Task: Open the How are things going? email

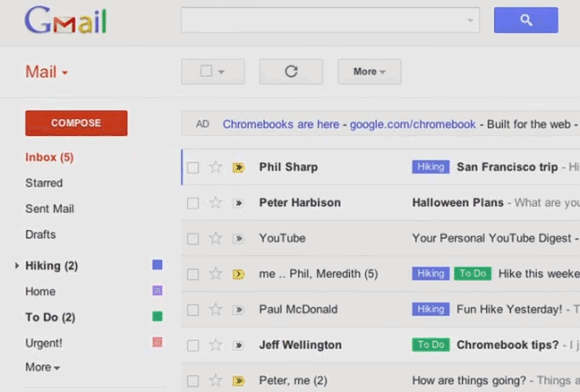Action: pos(469,381)
